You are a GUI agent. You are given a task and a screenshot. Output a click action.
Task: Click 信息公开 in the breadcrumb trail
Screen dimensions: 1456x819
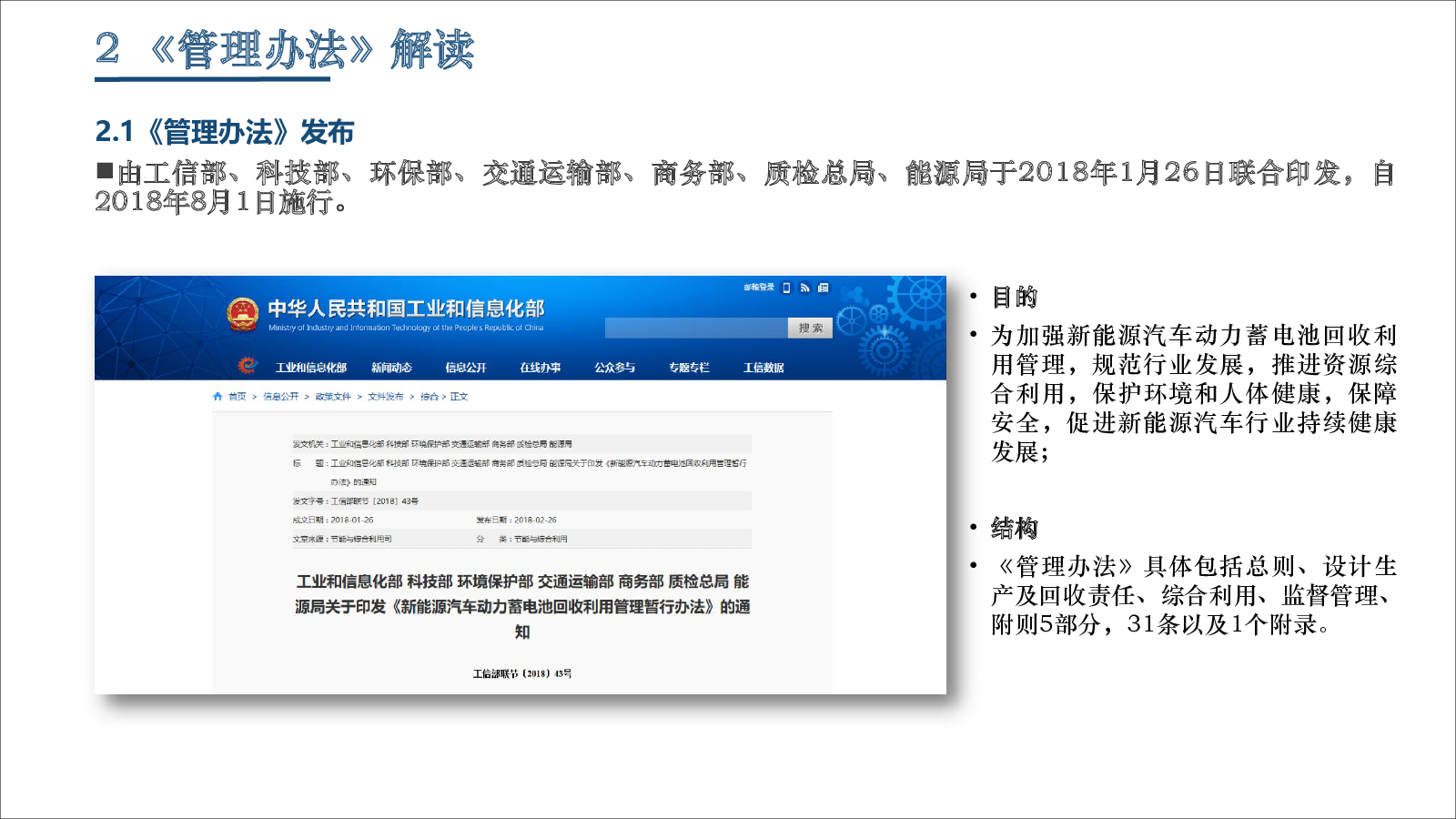point(281,397)
